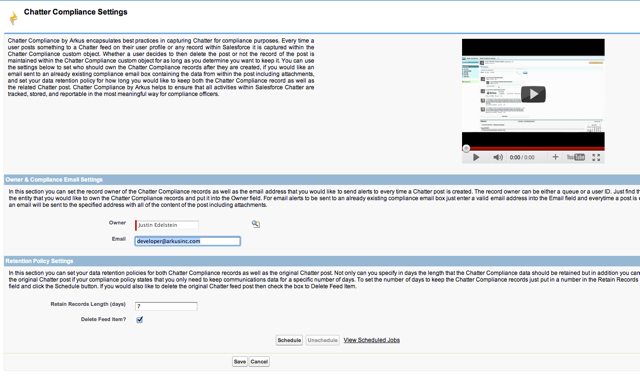Toggle the Delete Feed Item checkbox
Viewport: 640px width, 378px height.
point(140,320)
